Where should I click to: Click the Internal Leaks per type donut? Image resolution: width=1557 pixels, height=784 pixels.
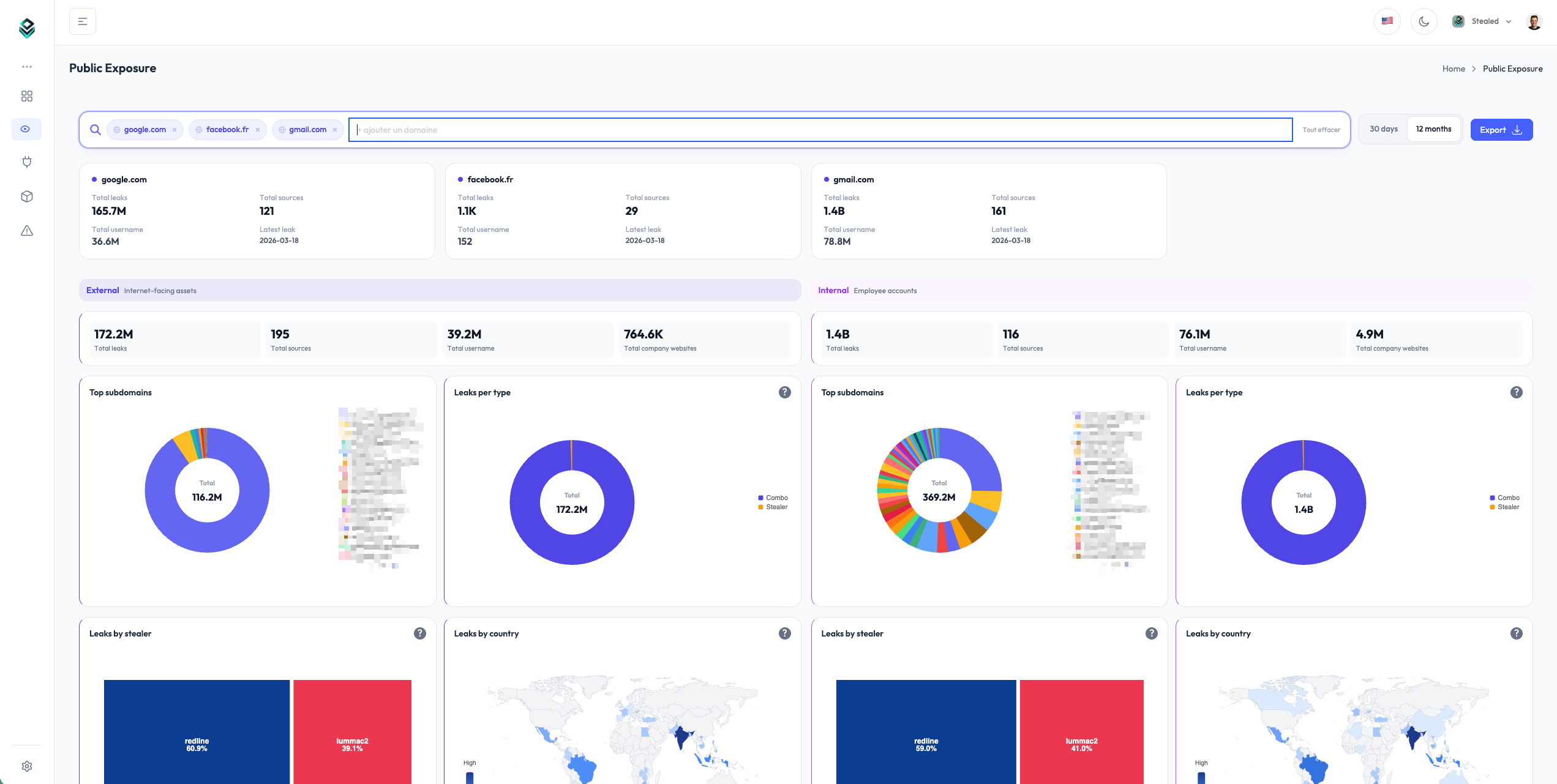[x=1304, y=502]
